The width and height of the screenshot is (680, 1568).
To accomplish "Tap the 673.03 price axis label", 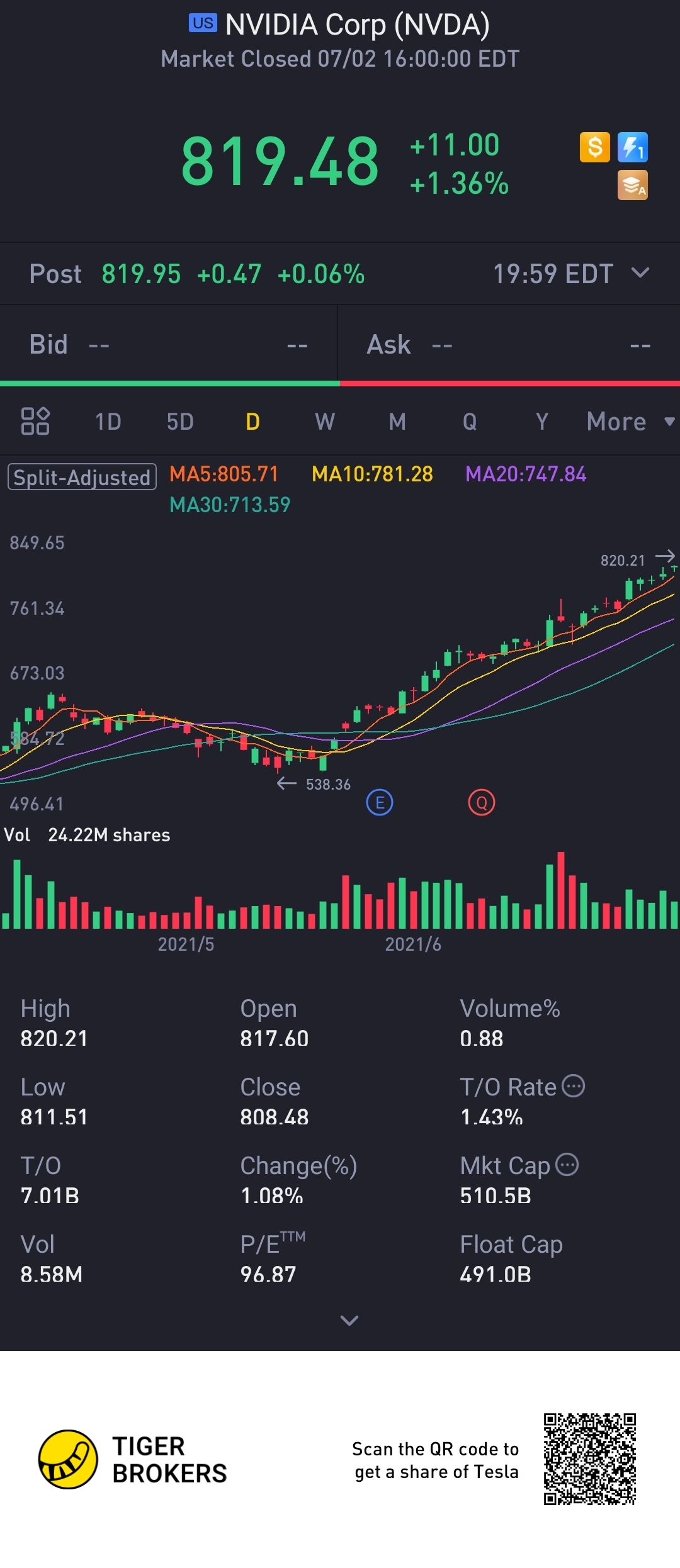I will point(37,673).
